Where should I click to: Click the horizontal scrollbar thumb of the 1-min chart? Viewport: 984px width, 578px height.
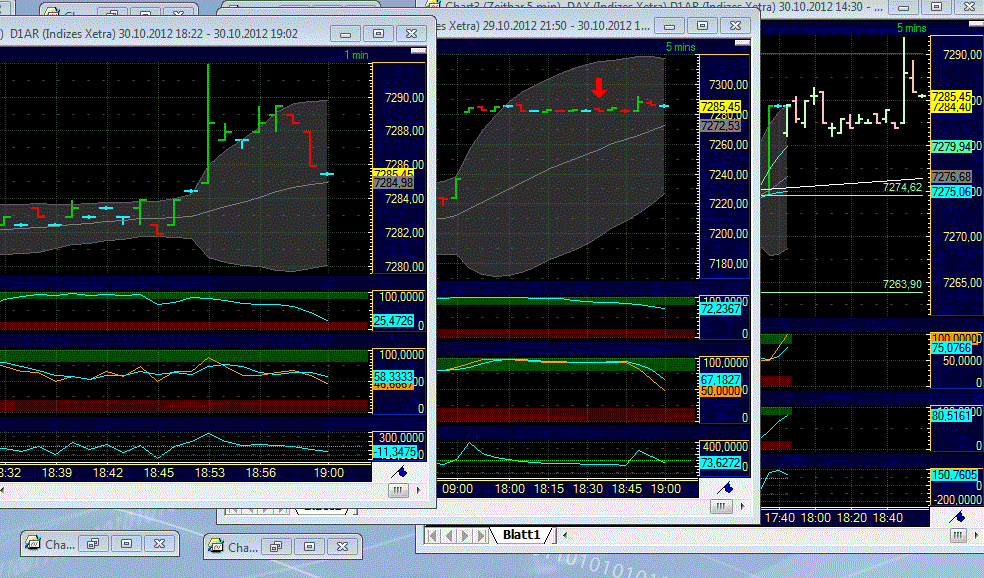(396, 490)
